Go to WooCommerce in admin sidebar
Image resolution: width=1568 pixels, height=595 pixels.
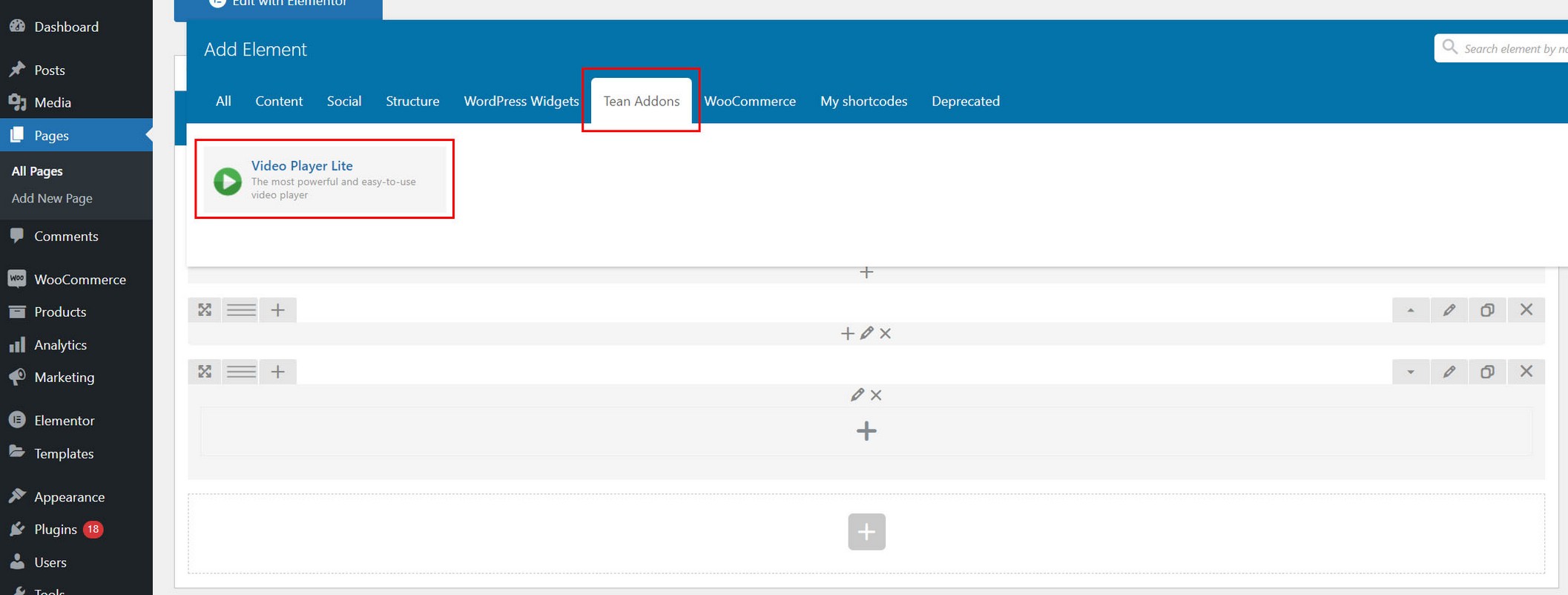(79, 280)
